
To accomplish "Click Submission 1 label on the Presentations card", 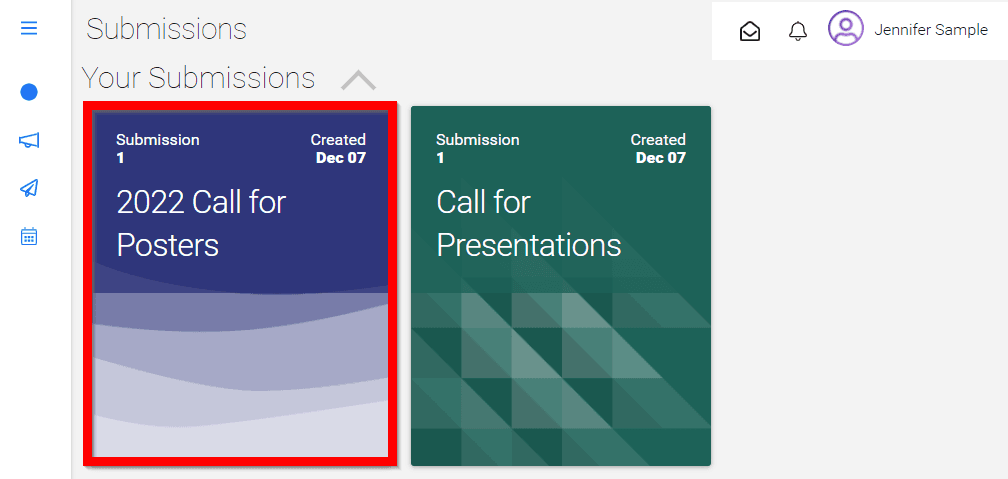I will pos(478,149).
